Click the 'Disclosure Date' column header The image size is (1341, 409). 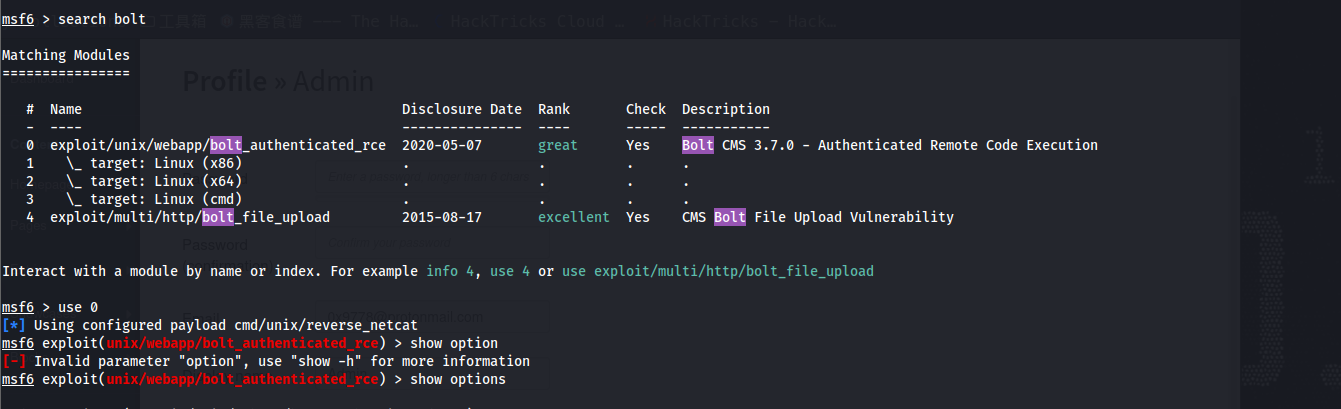point(462,110)
